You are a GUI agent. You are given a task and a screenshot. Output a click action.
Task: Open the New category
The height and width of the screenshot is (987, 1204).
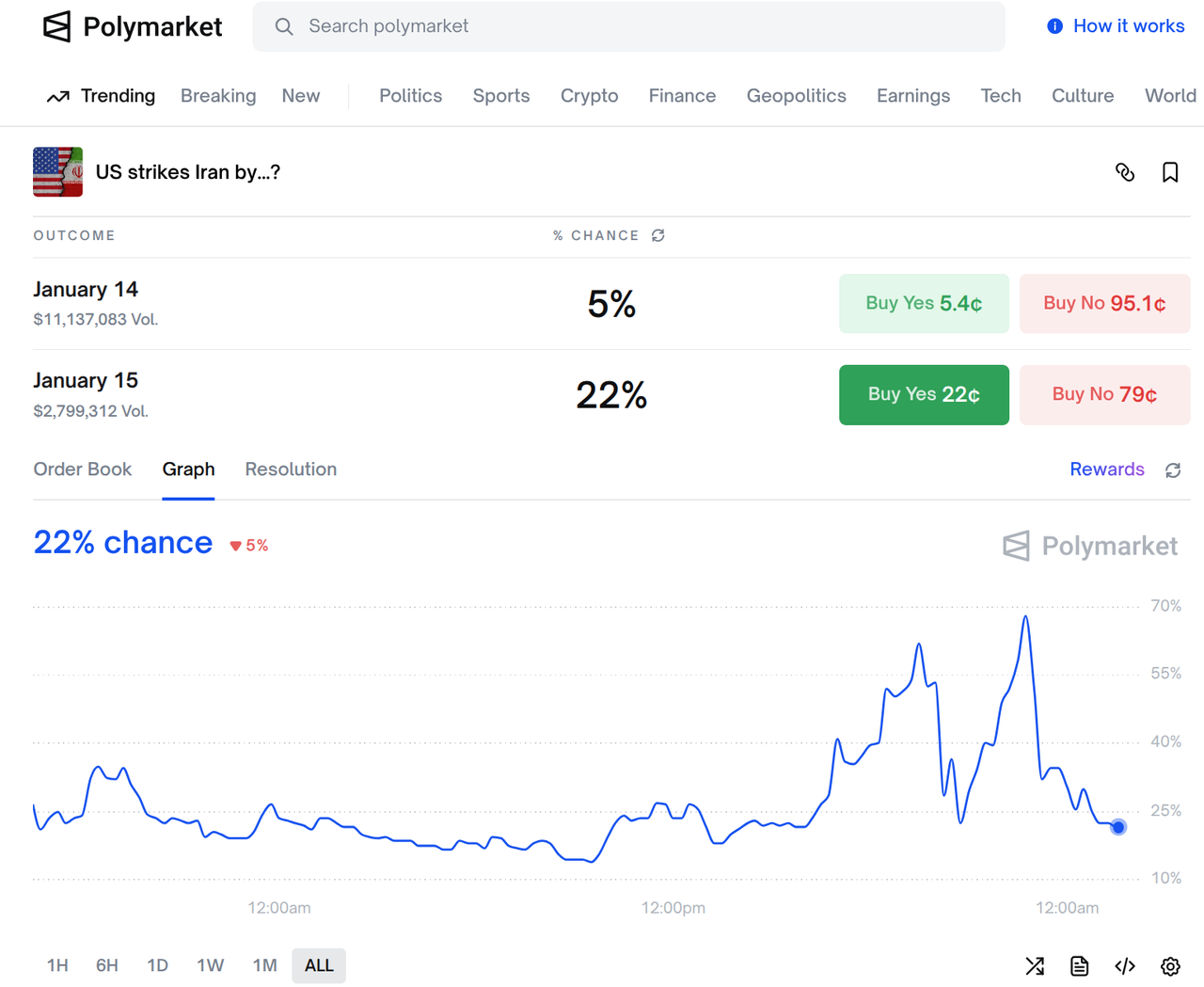click(301, 96)
